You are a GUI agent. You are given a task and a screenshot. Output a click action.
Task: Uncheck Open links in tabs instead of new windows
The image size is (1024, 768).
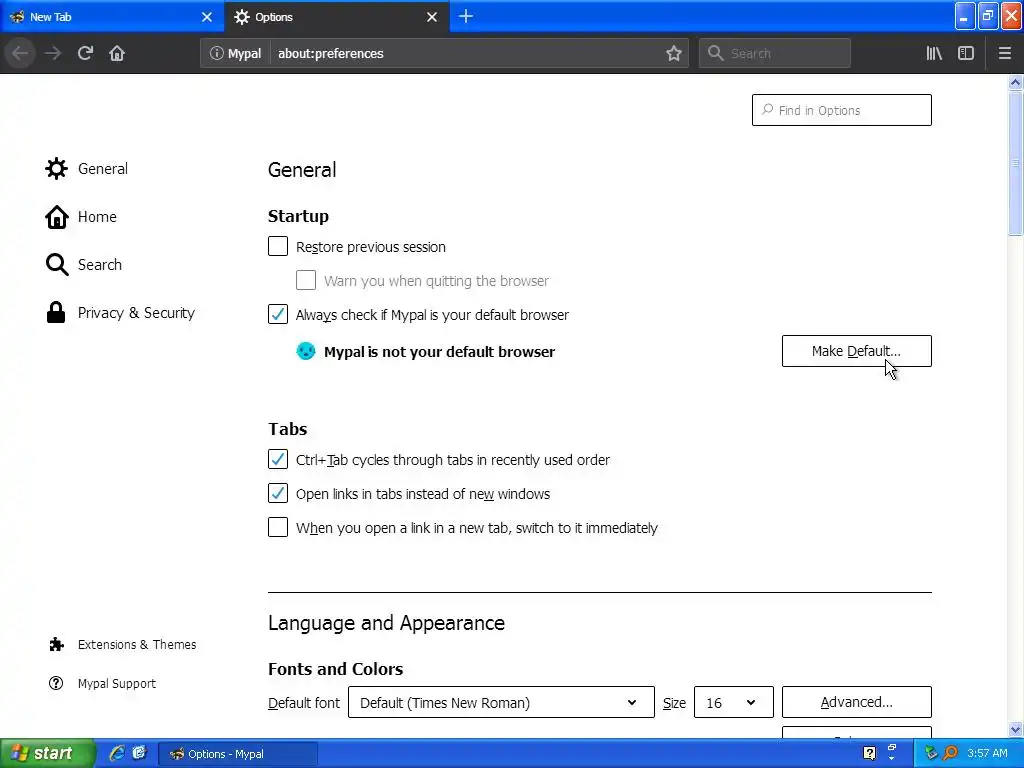(278, 493)
